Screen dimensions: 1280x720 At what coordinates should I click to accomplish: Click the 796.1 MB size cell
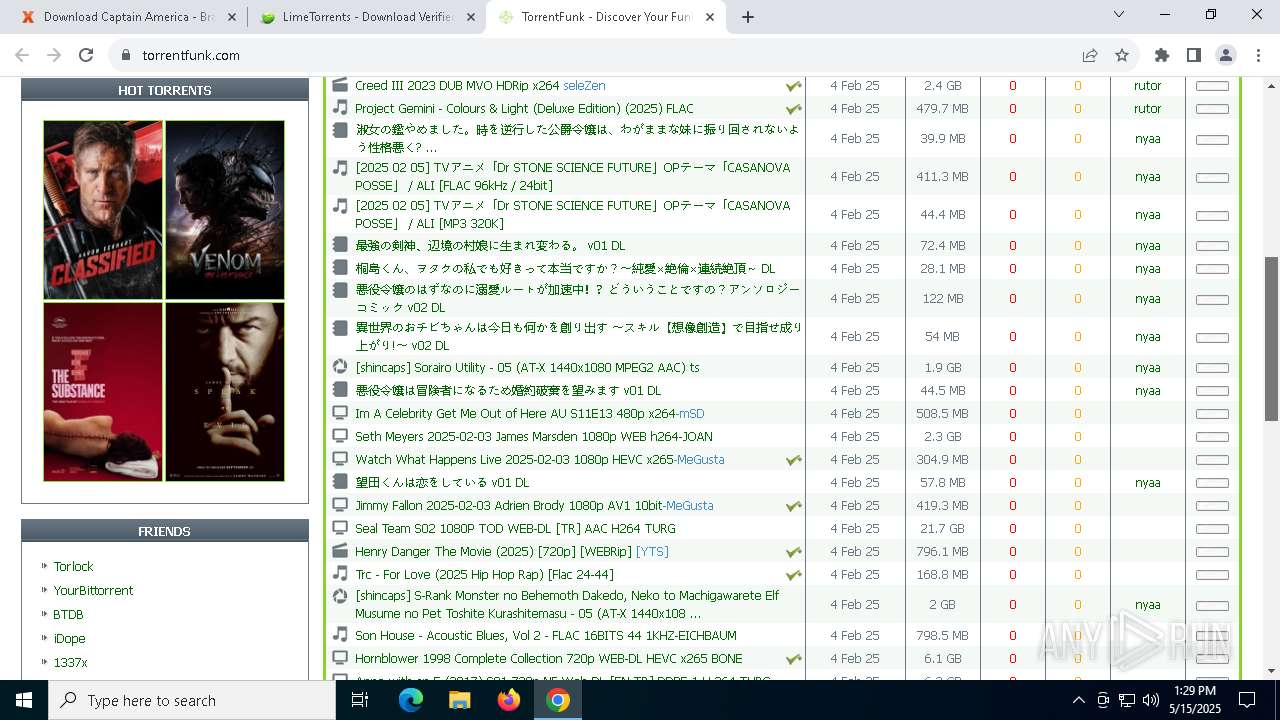pos(942,552)
